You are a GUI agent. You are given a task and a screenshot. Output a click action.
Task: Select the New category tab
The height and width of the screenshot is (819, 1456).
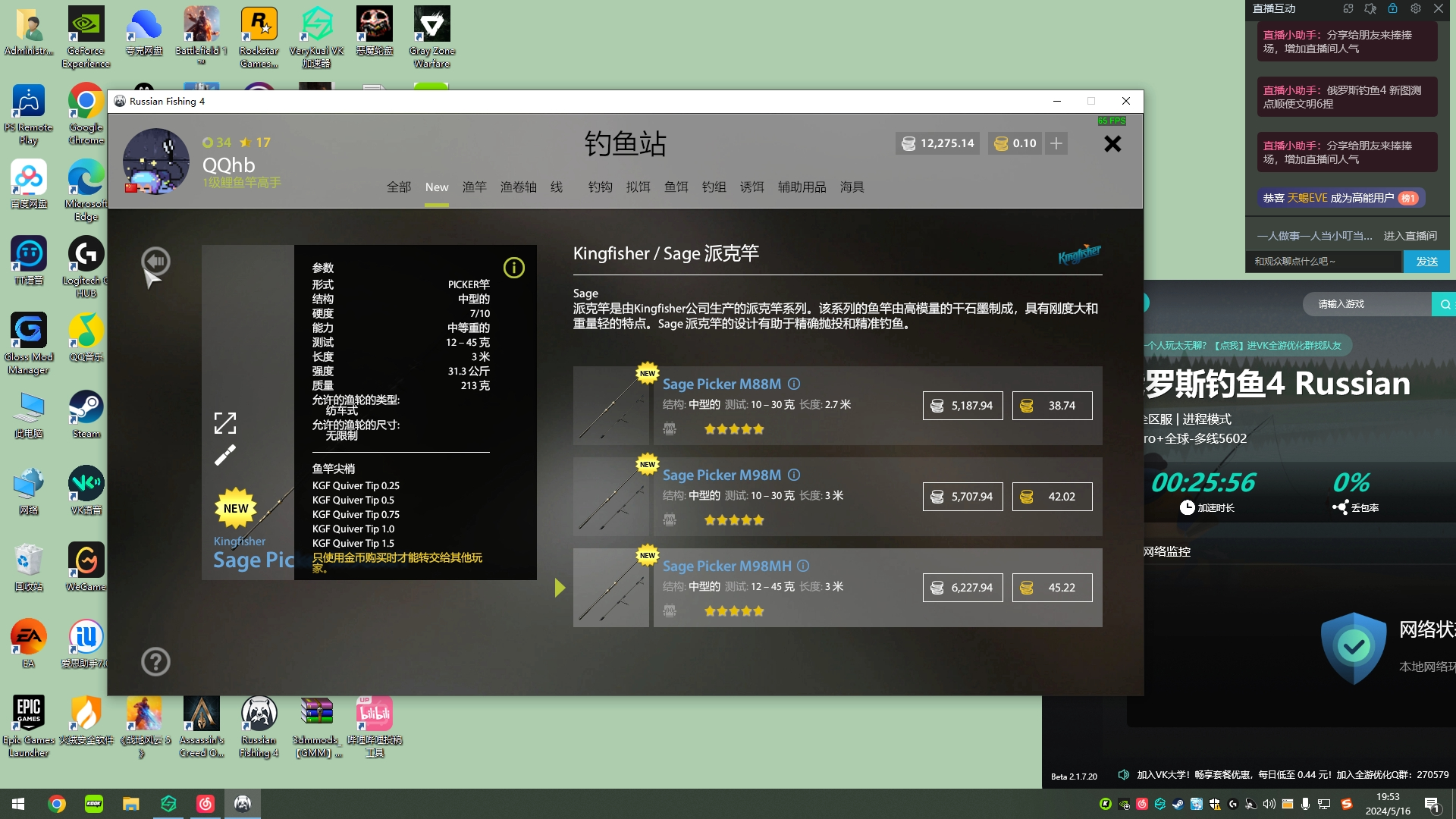coord(437,187)
